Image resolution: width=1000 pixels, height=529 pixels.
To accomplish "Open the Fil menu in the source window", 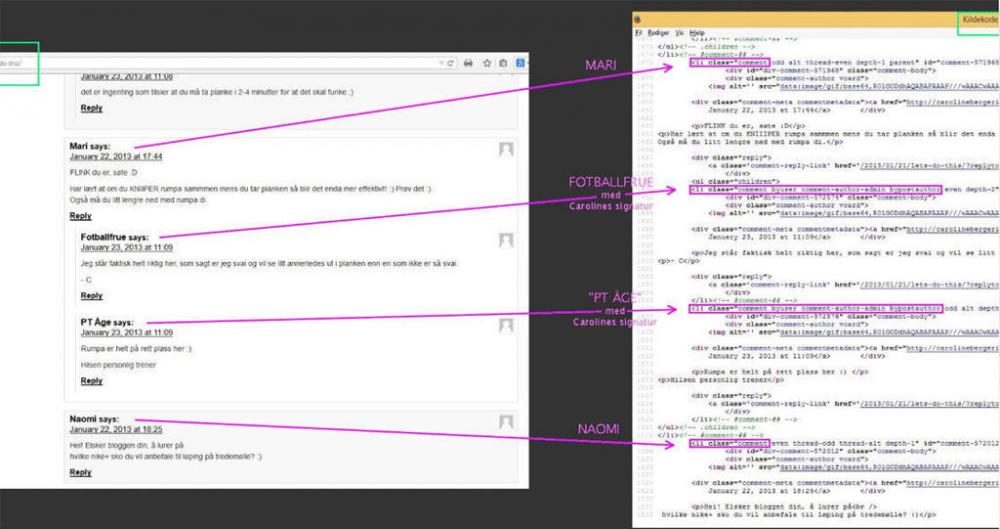I will tap(638, 33).
